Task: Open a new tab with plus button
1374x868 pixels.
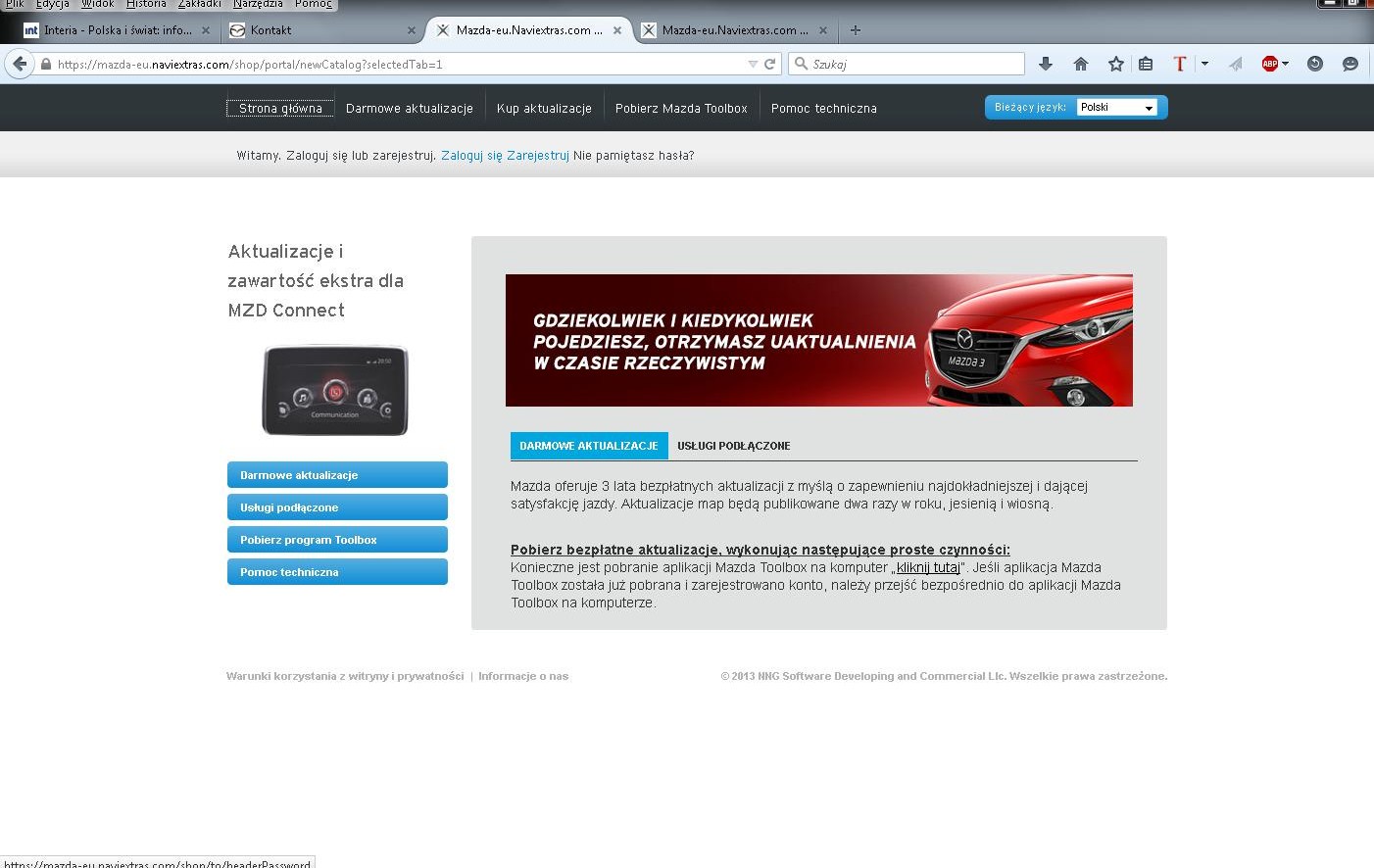Action: point(856,30)
